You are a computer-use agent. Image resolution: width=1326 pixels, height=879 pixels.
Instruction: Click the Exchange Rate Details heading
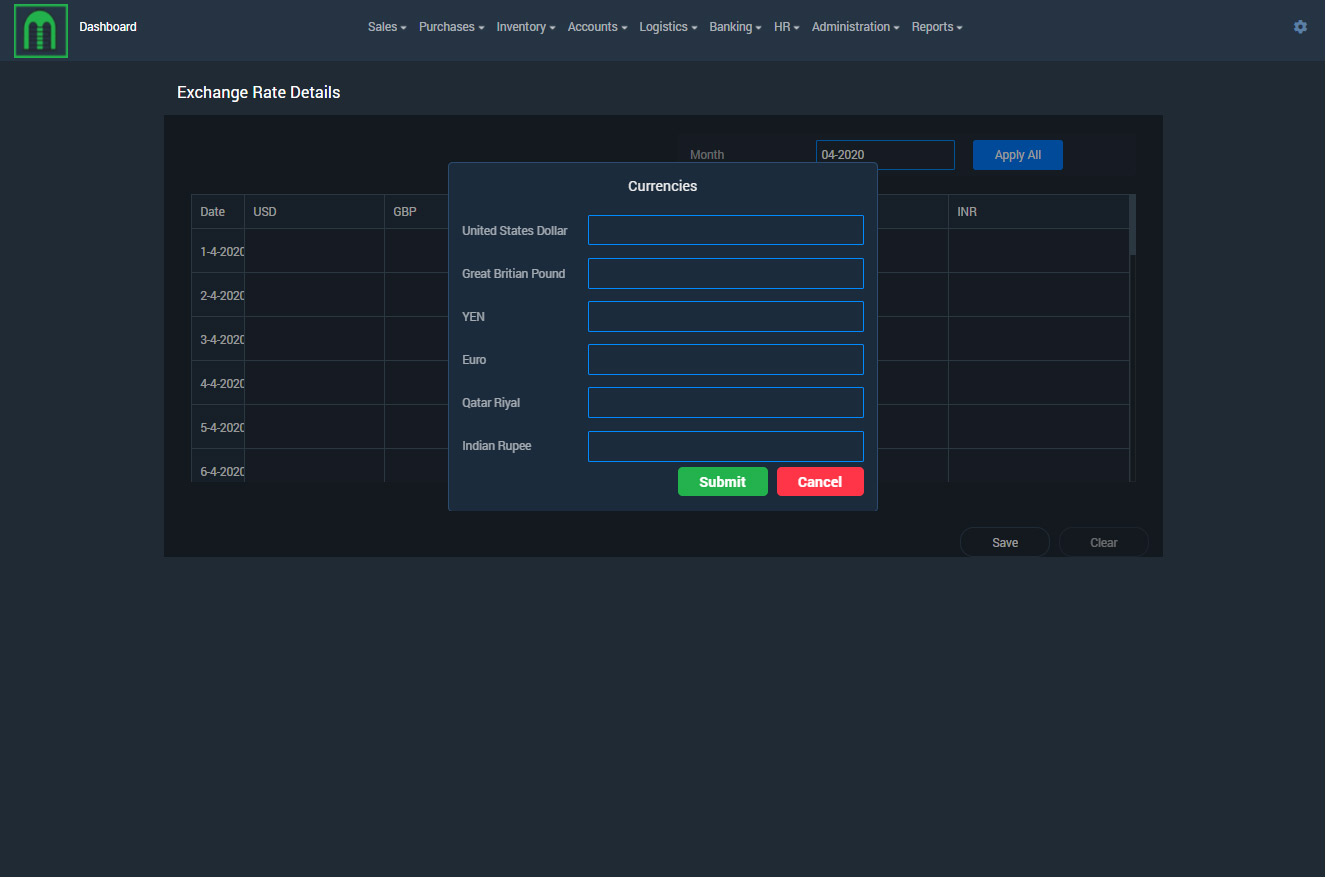pos(259,92)
